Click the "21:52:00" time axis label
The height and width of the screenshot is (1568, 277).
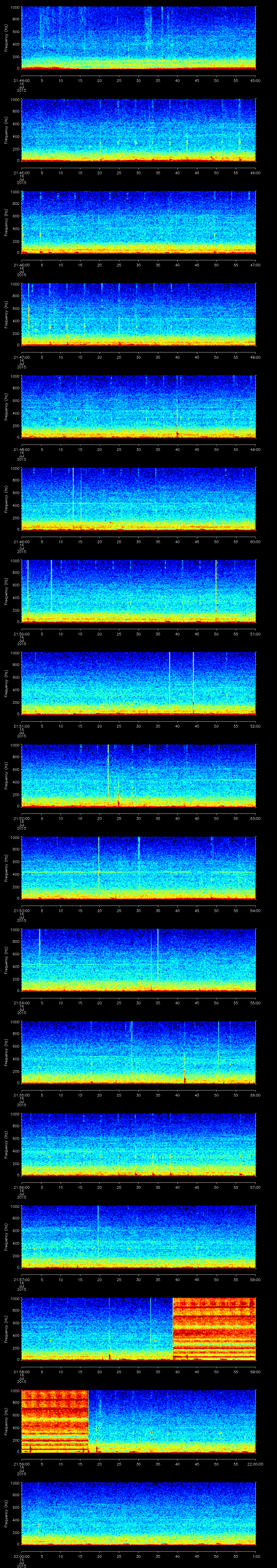[x=21, y=818]
